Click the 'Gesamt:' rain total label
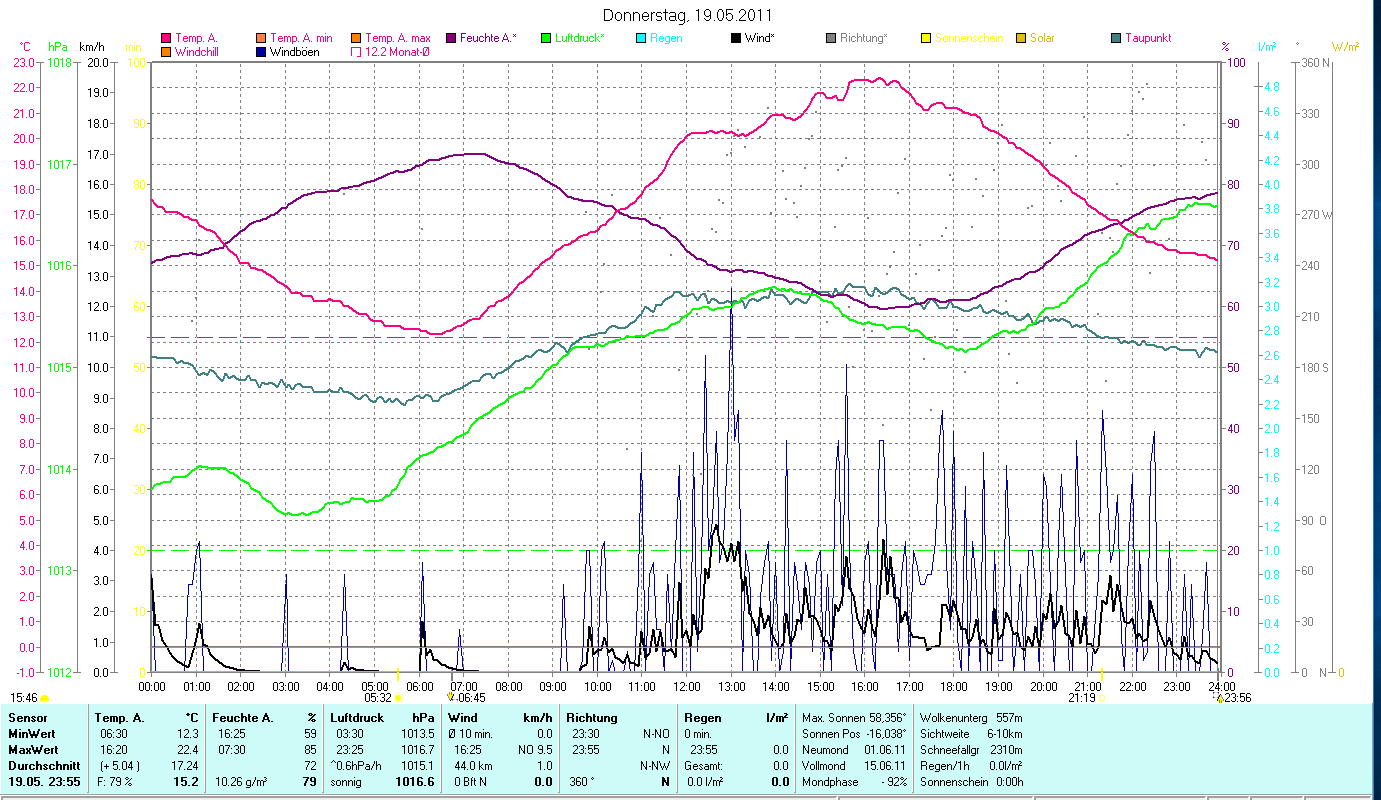The height and width of the screenshot is (800, 1381). click(x=701, y=765)
